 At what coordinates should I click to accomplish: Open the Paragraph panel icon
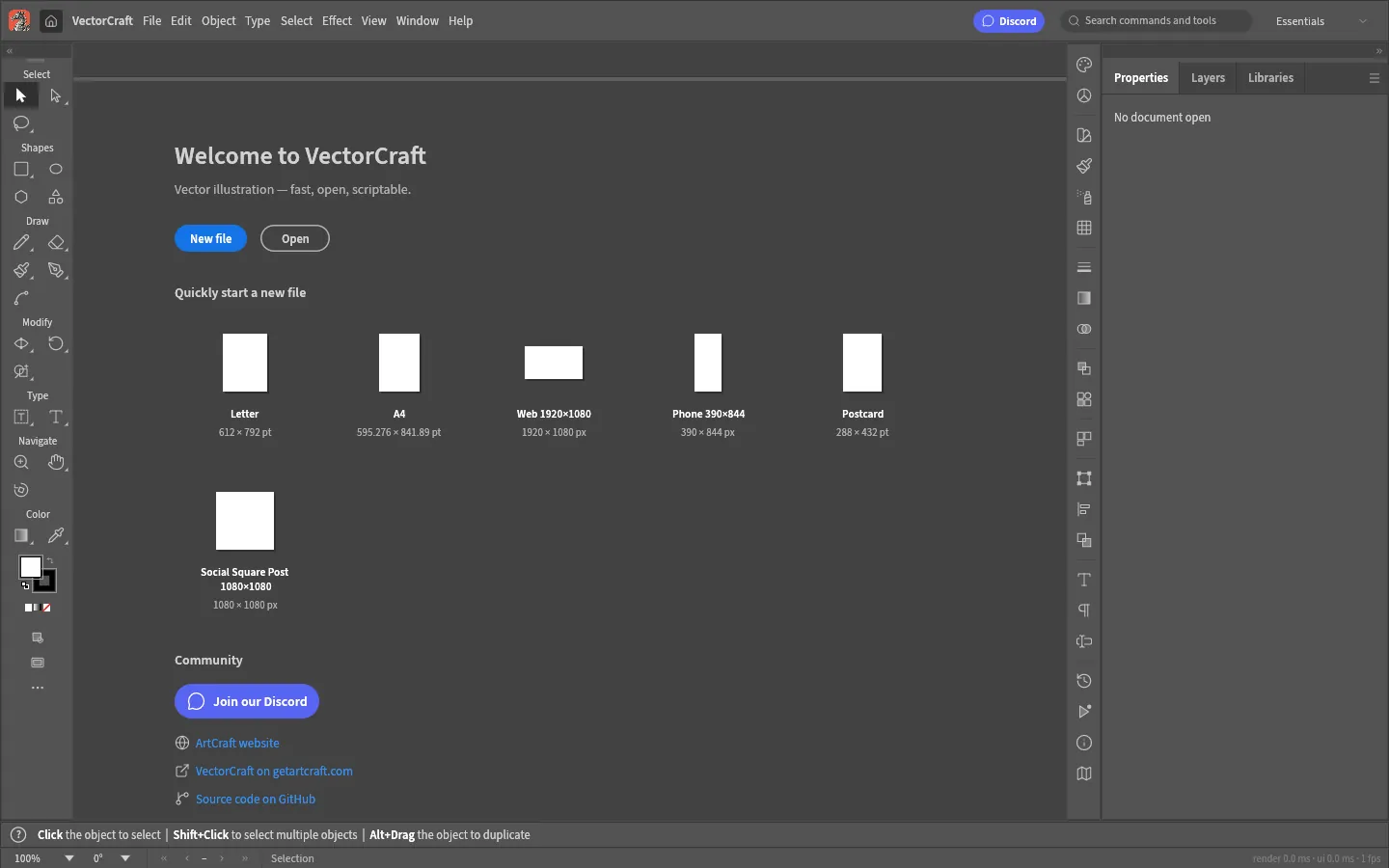(1084, 610)
